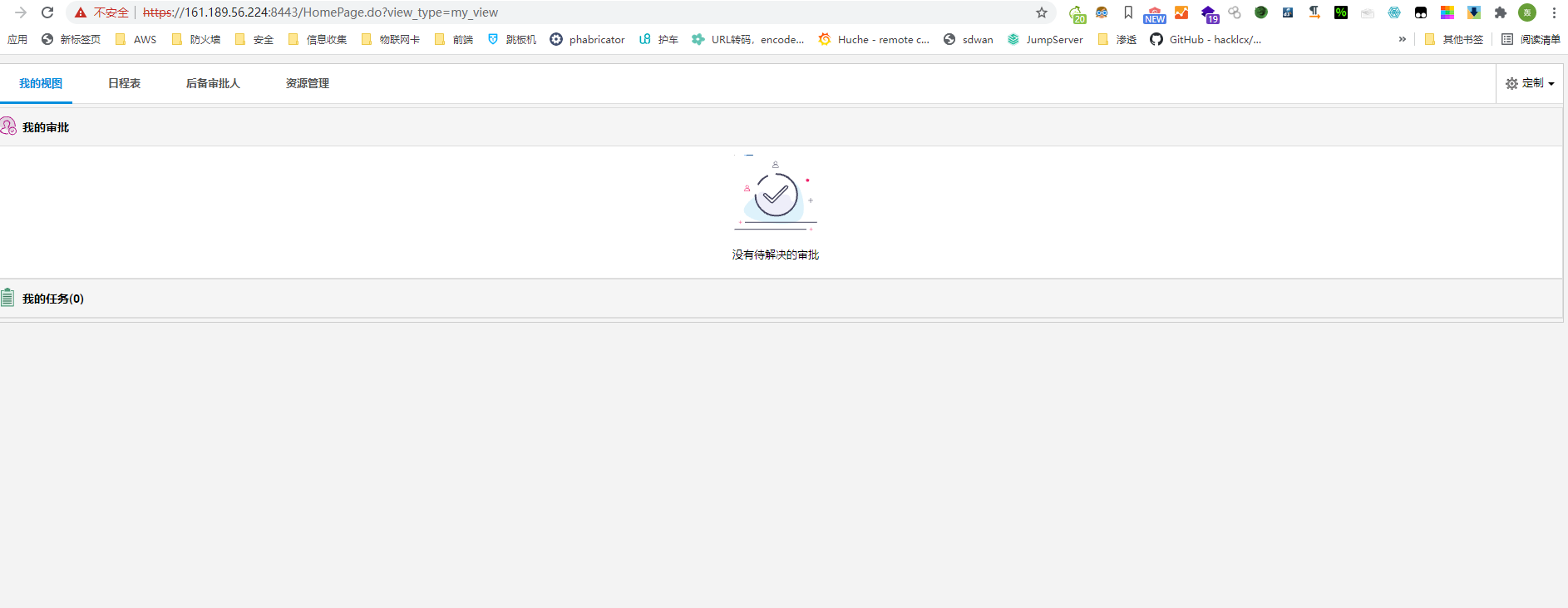
Task: Bookmark this page with star icon
Action: (x=1041, y=12)
